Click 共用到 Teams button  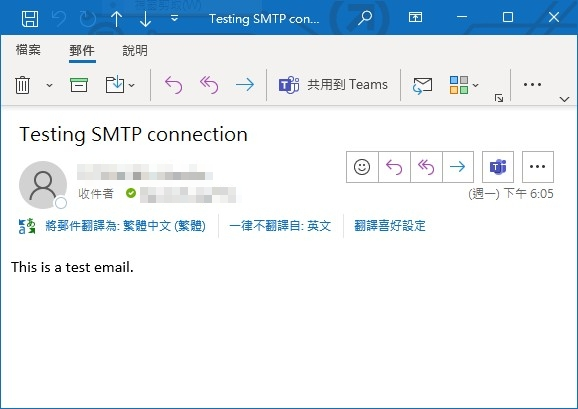coord(333,84)
